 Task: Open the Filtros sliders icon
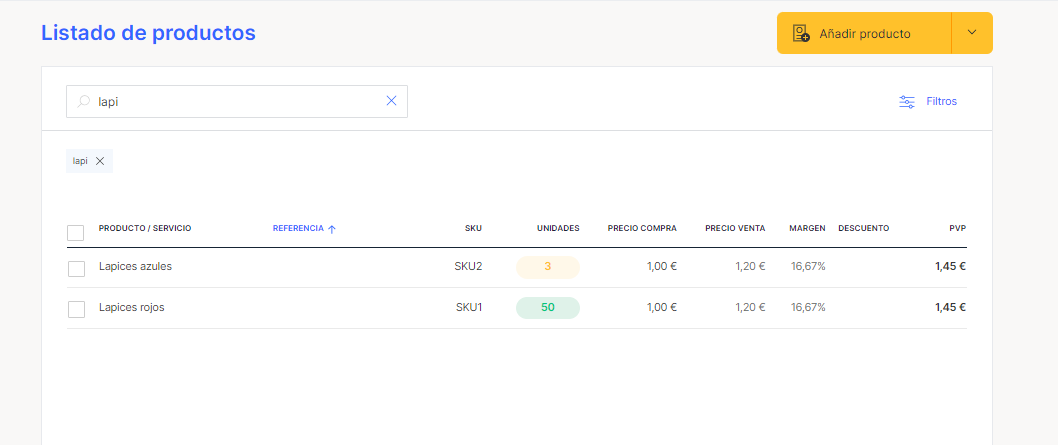(x=907, y=102)
